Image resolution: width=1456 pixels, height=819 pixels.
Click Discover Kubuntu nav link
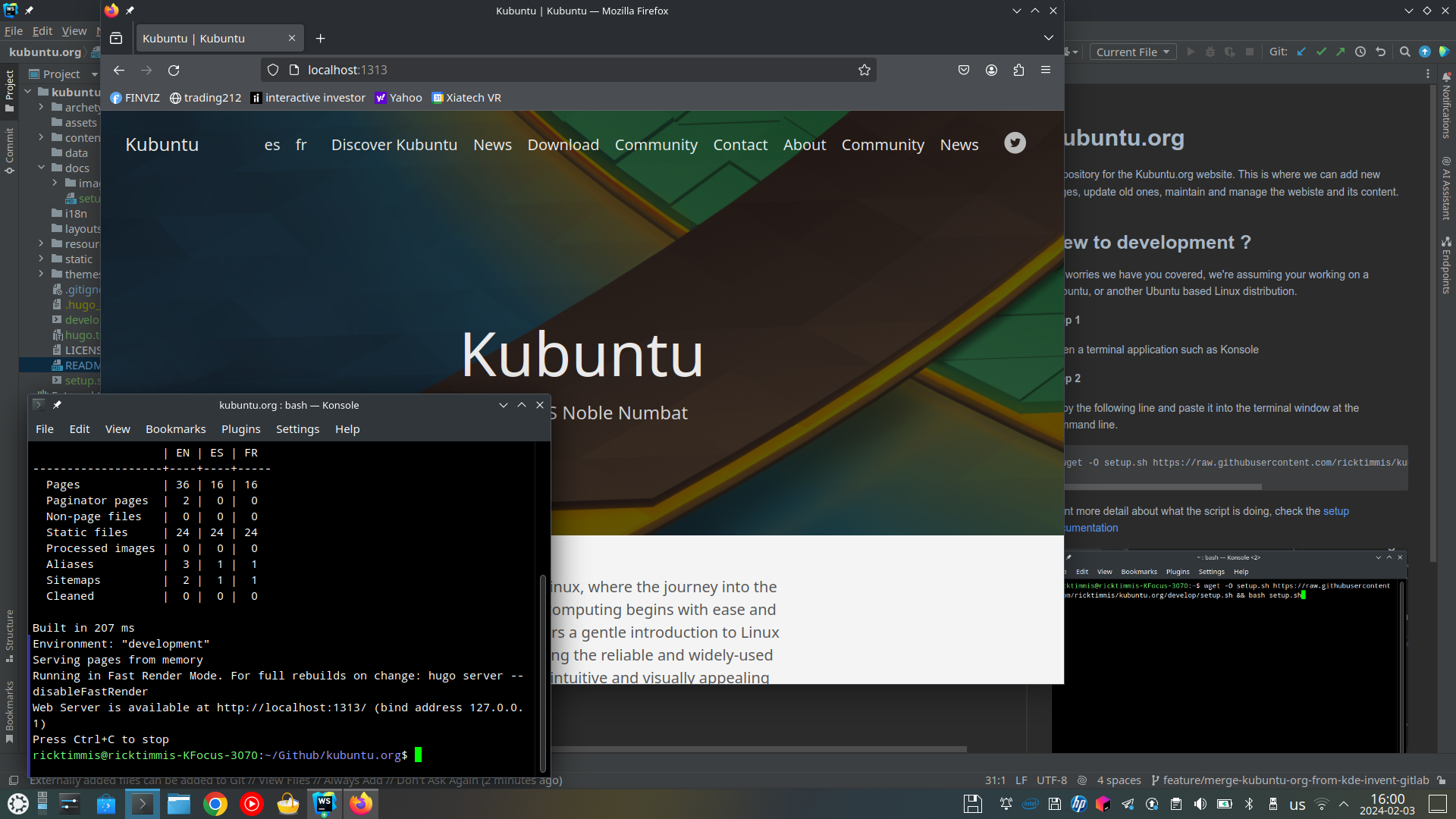coord(394,145)
